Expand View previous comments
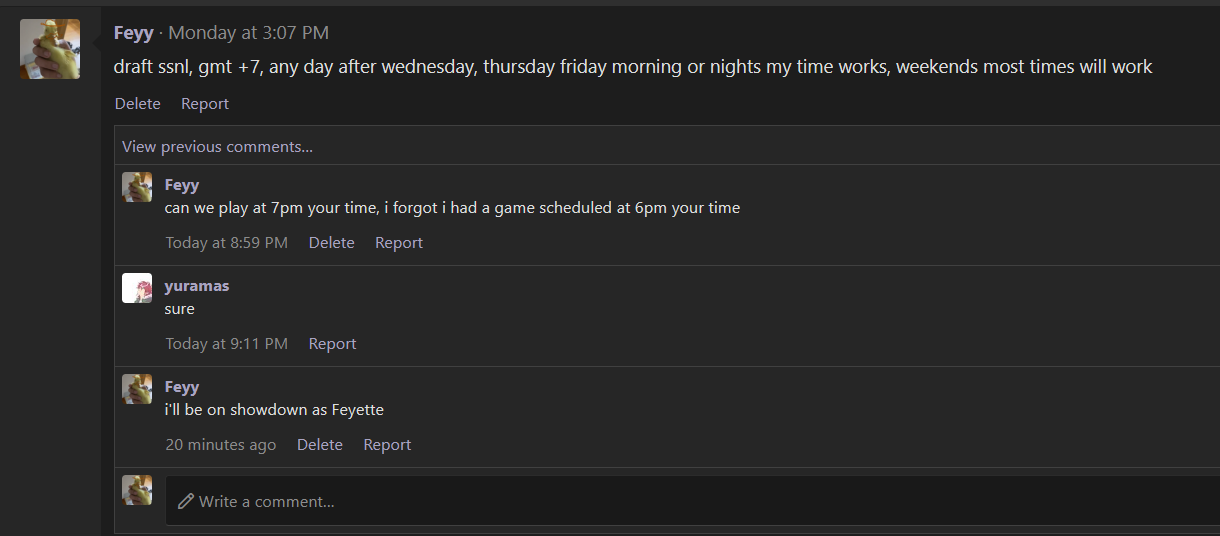The width and height of the screenshot is (1220, 536). coord(217,147)
